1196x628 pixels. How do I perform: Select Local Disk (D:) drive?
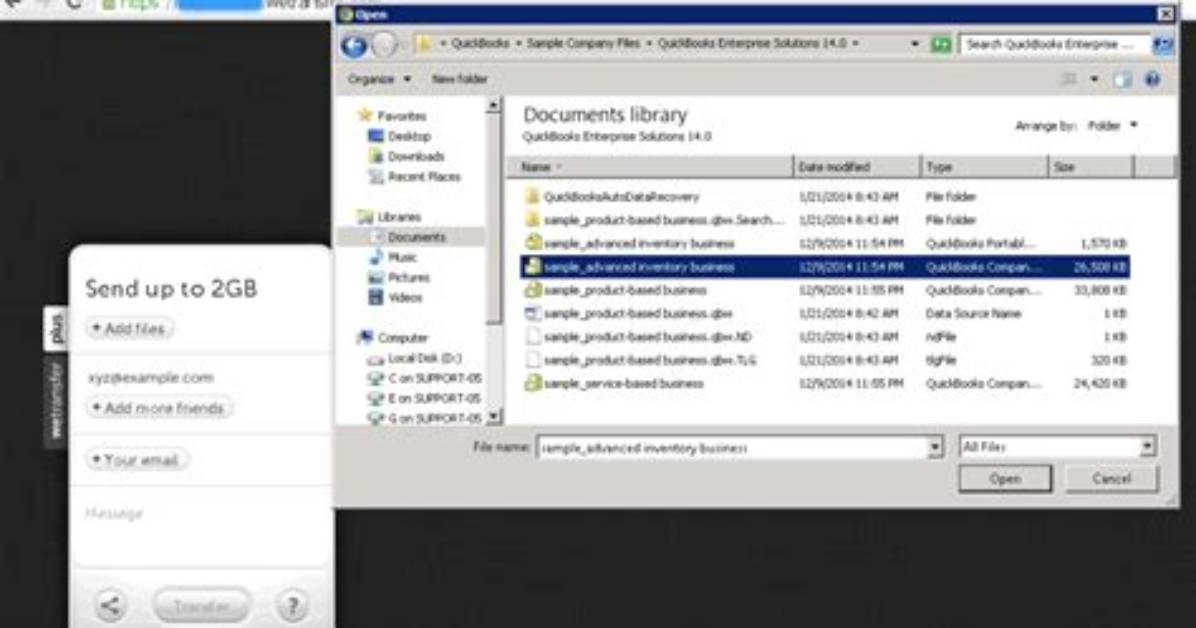click(424, 358)
